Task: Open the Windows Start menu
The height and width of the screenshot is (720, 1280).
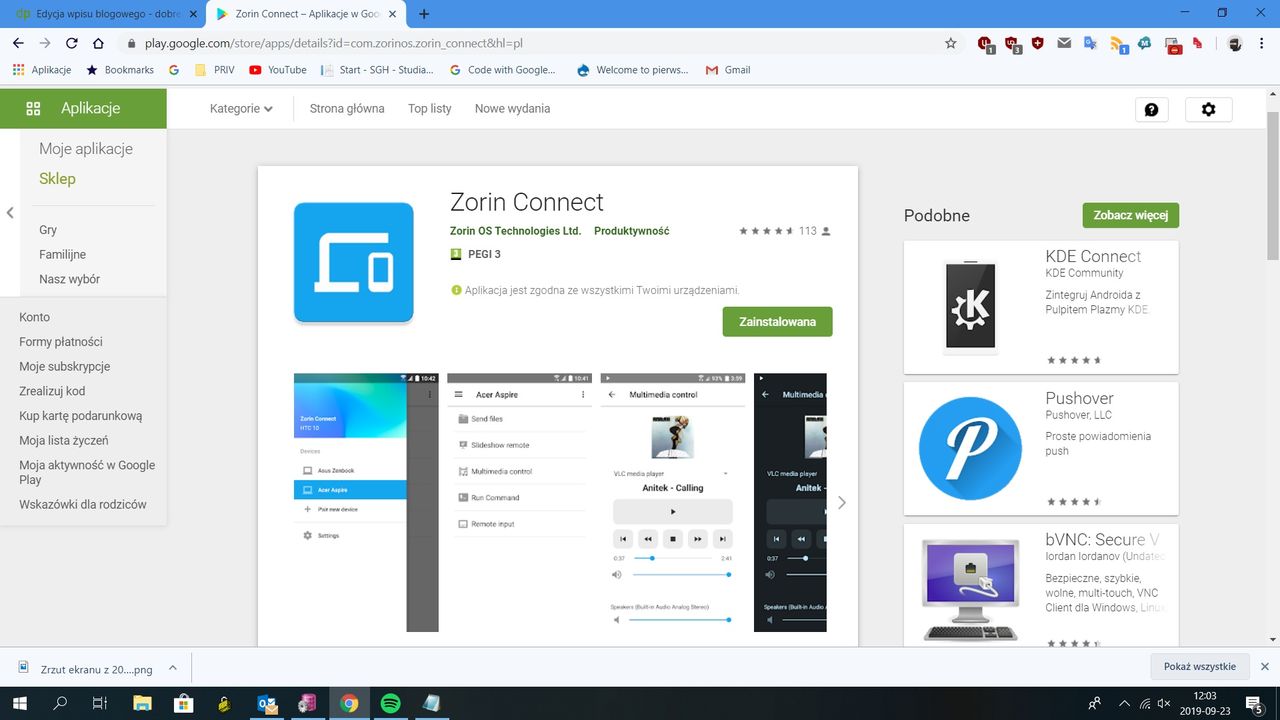Action: point(19,703)
